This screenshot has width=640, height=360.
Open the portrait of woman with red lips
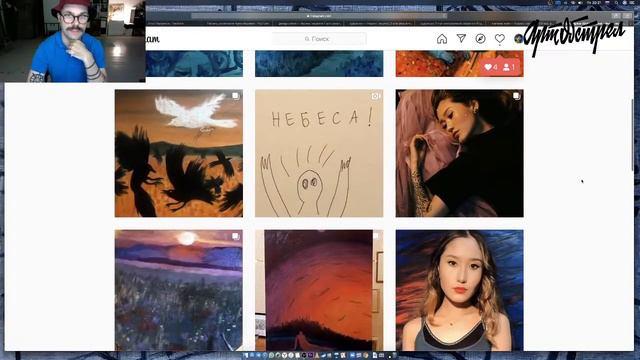click(x=460, y=290)
